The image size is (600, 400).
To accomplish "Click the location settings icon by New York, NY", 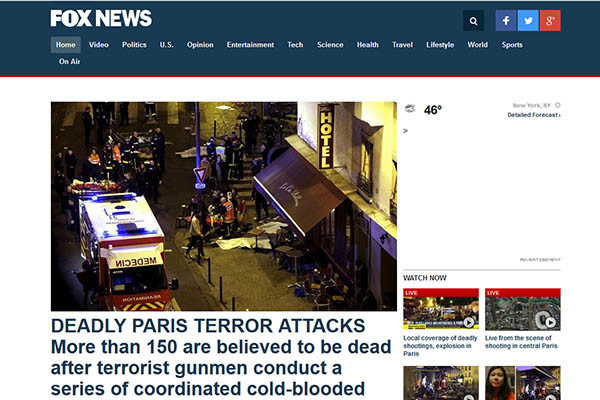I will (x=557, y=105).
